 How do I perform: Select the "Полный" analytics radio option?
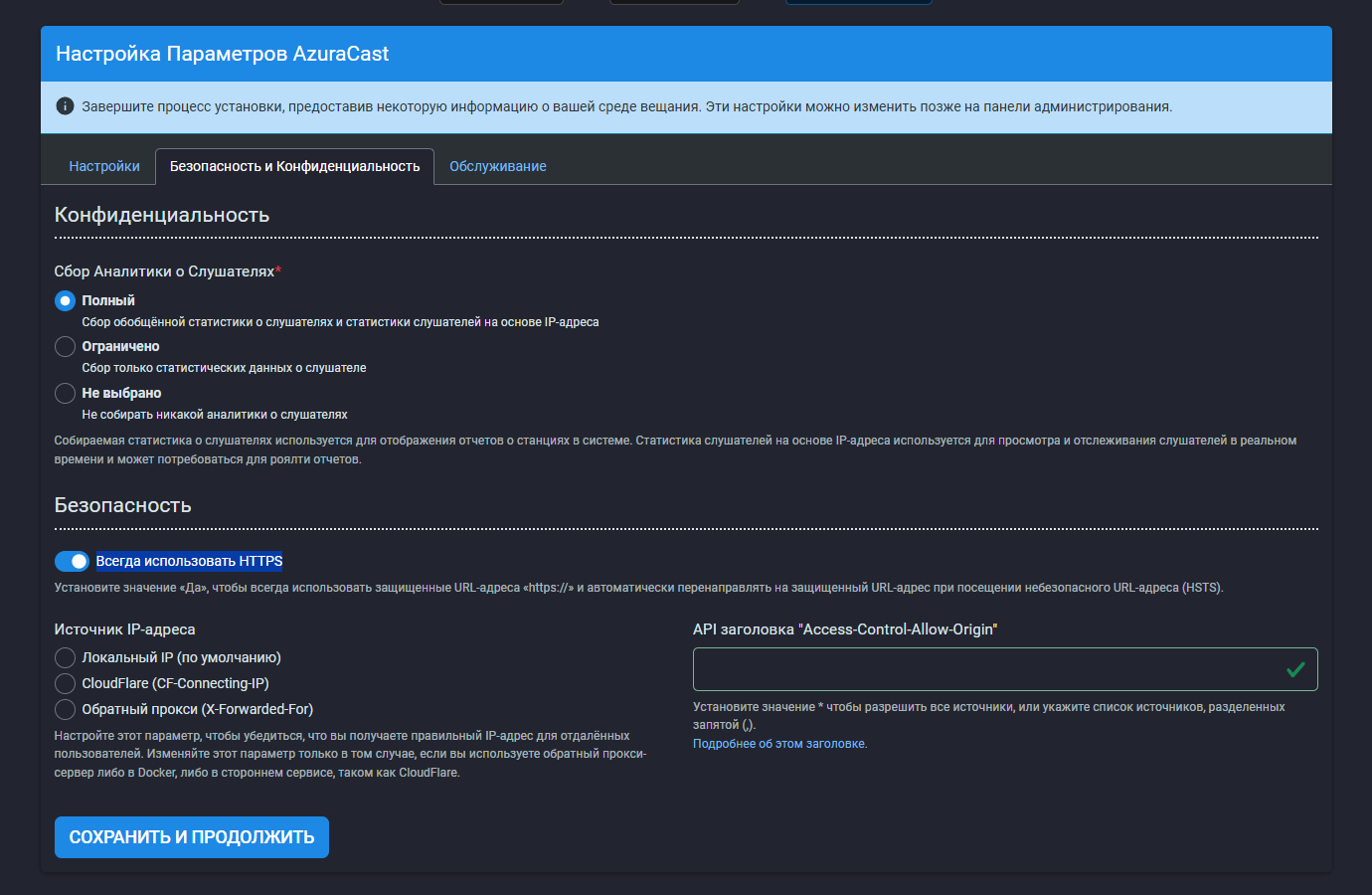pyautogui.click(x=66, y=300)
